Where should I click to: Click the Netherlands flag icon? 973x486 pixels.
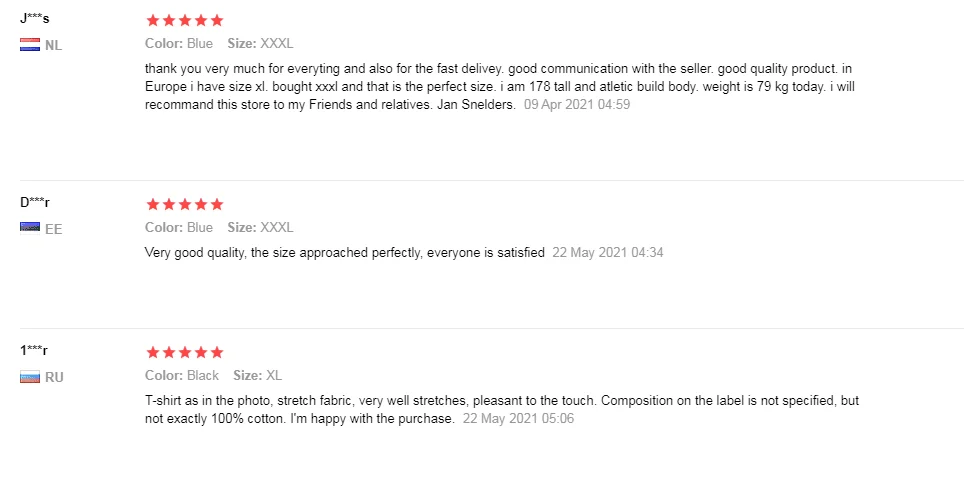[x=29, y=45]
